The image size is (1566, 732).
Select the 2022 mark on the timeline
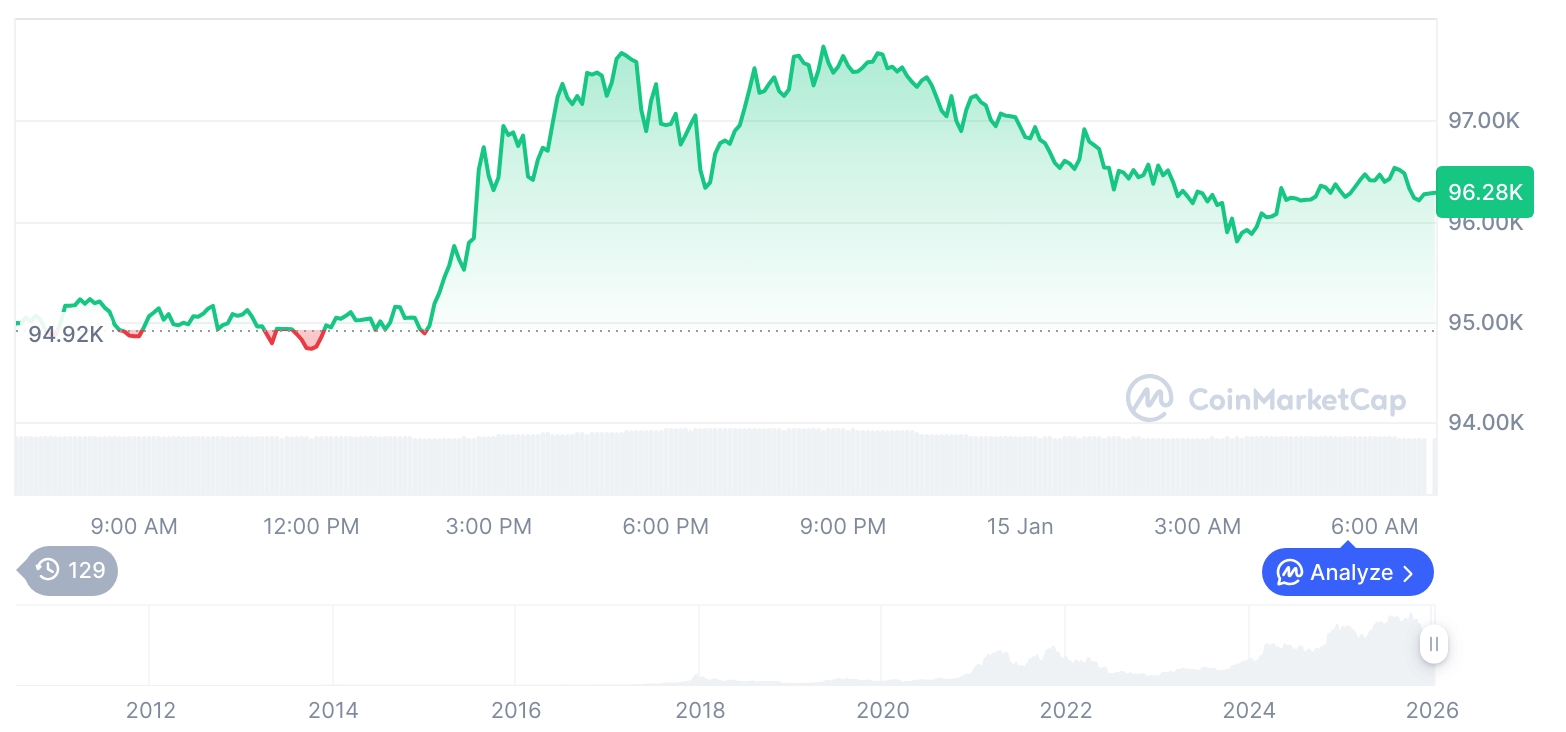(x=1066, y=710)
